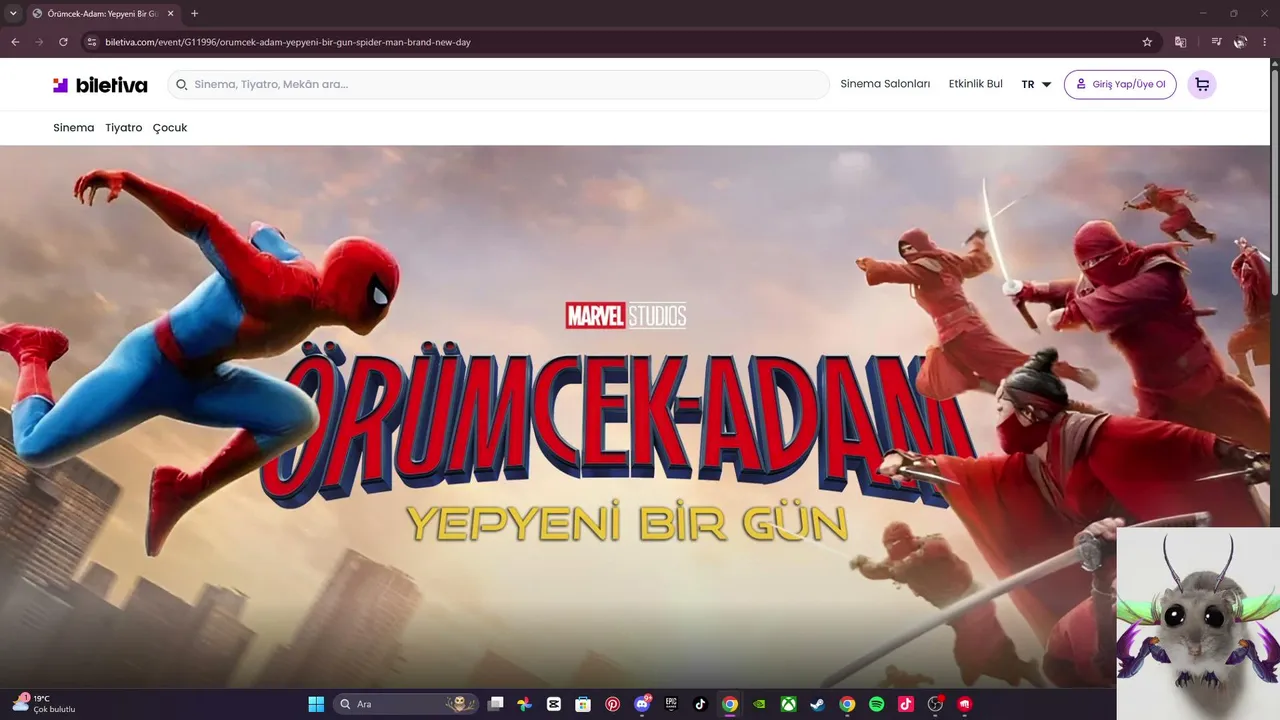Image resolution: width=1280 pixels, height=720 pixels.
Task: Open the Tiyatro category
Action: coord(124,128)
